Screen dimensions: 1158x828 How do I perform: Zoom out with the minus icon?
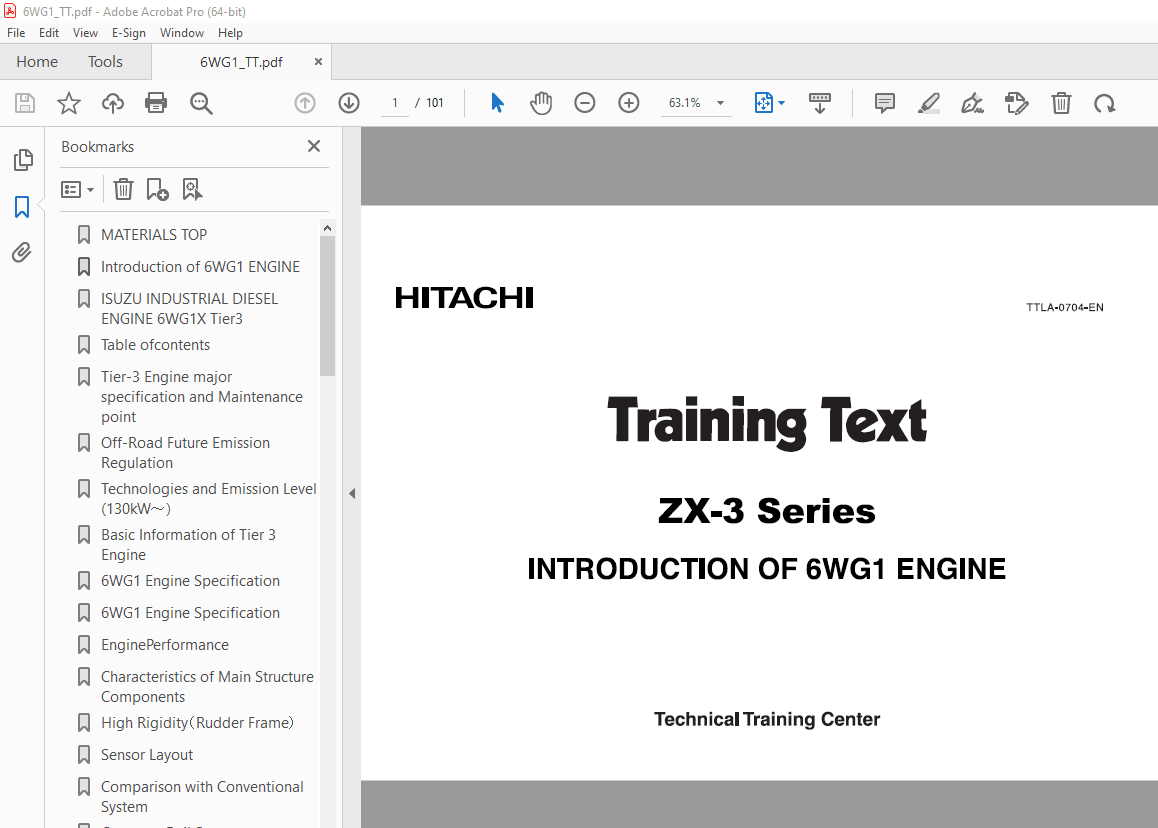(584, 103)
